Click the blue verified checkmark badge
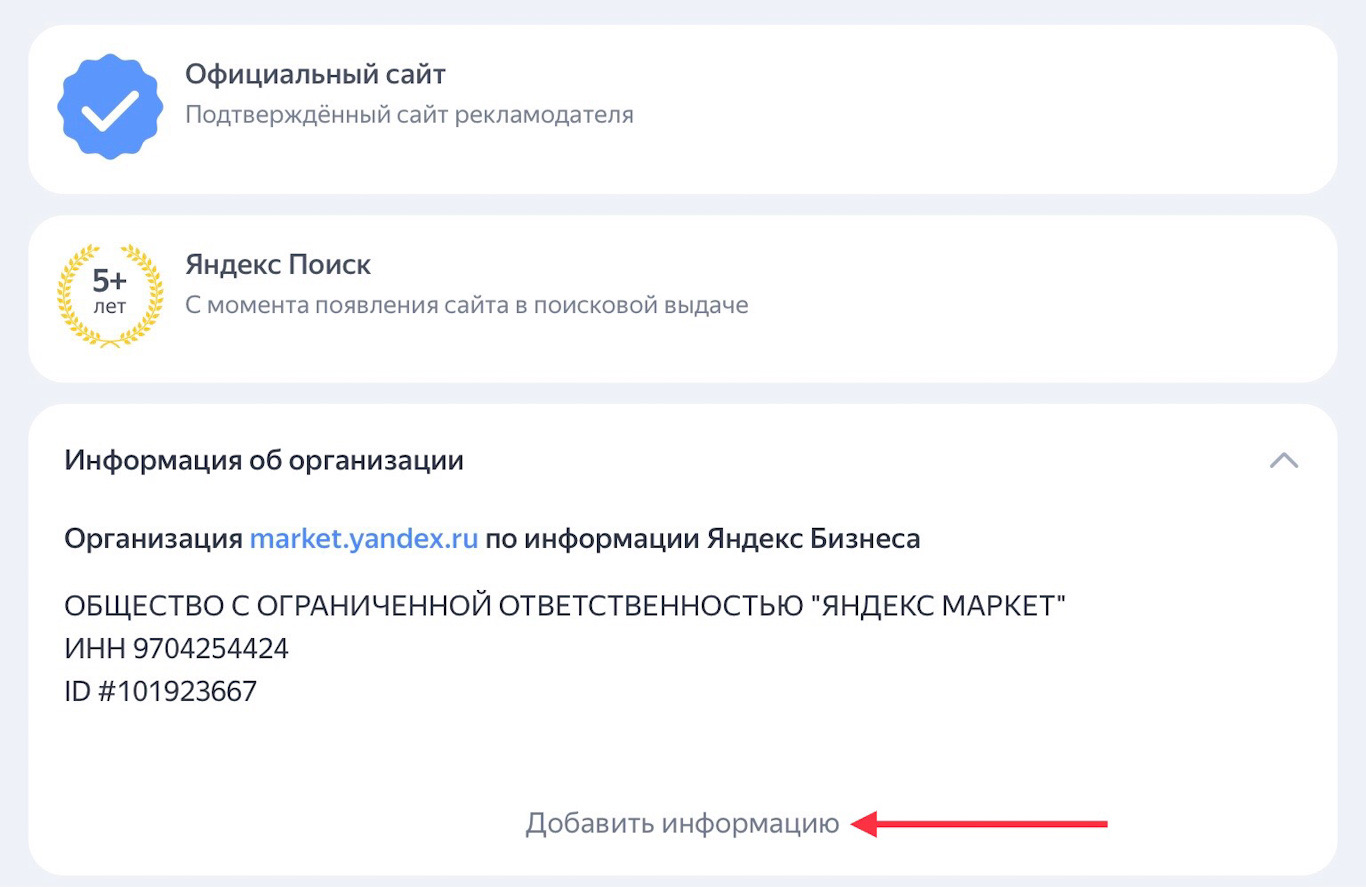1366x887 pixels. click(x=110, y=109)
